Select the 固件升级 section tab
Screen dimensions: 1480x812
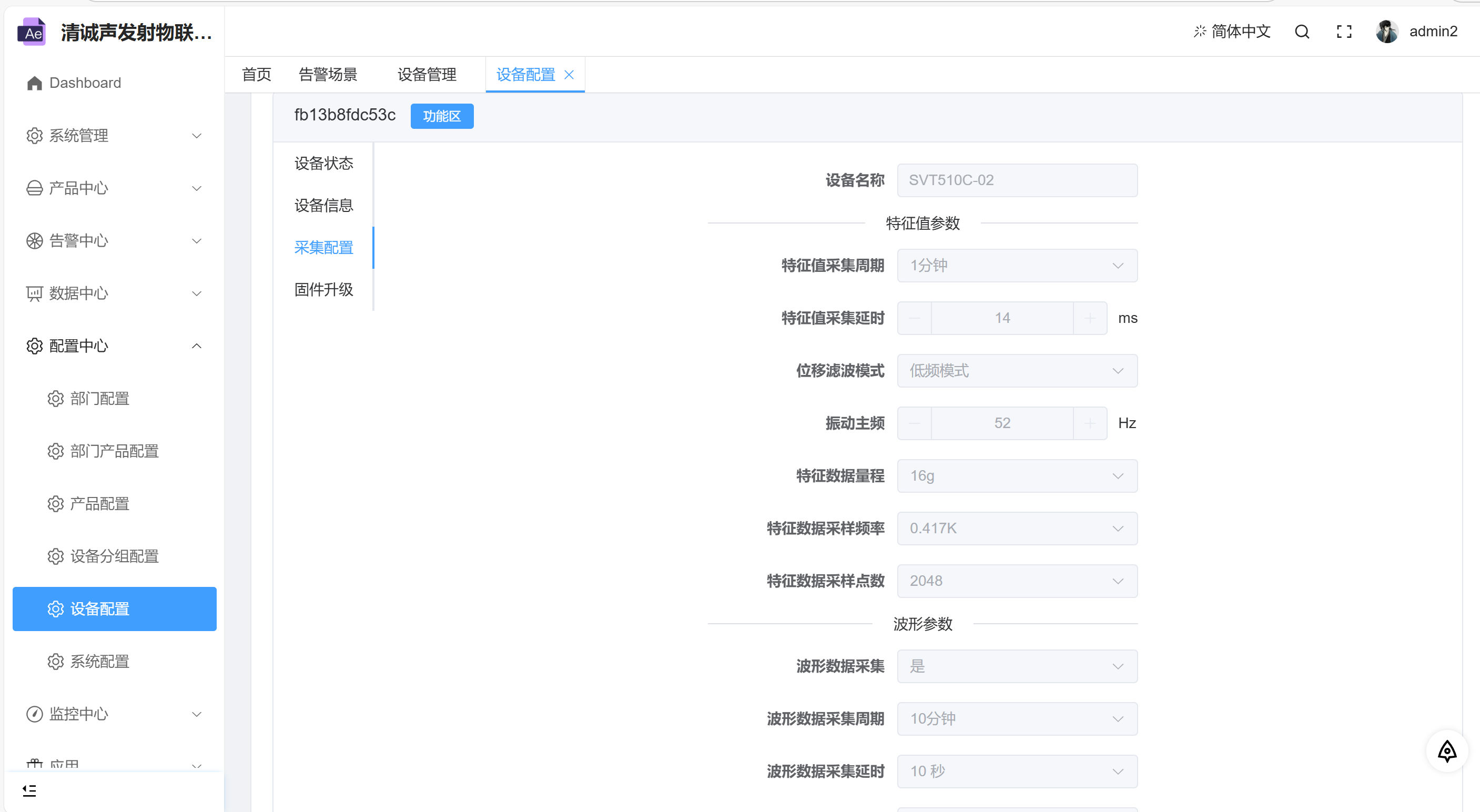pyautogui.click(x=323, y=290)
